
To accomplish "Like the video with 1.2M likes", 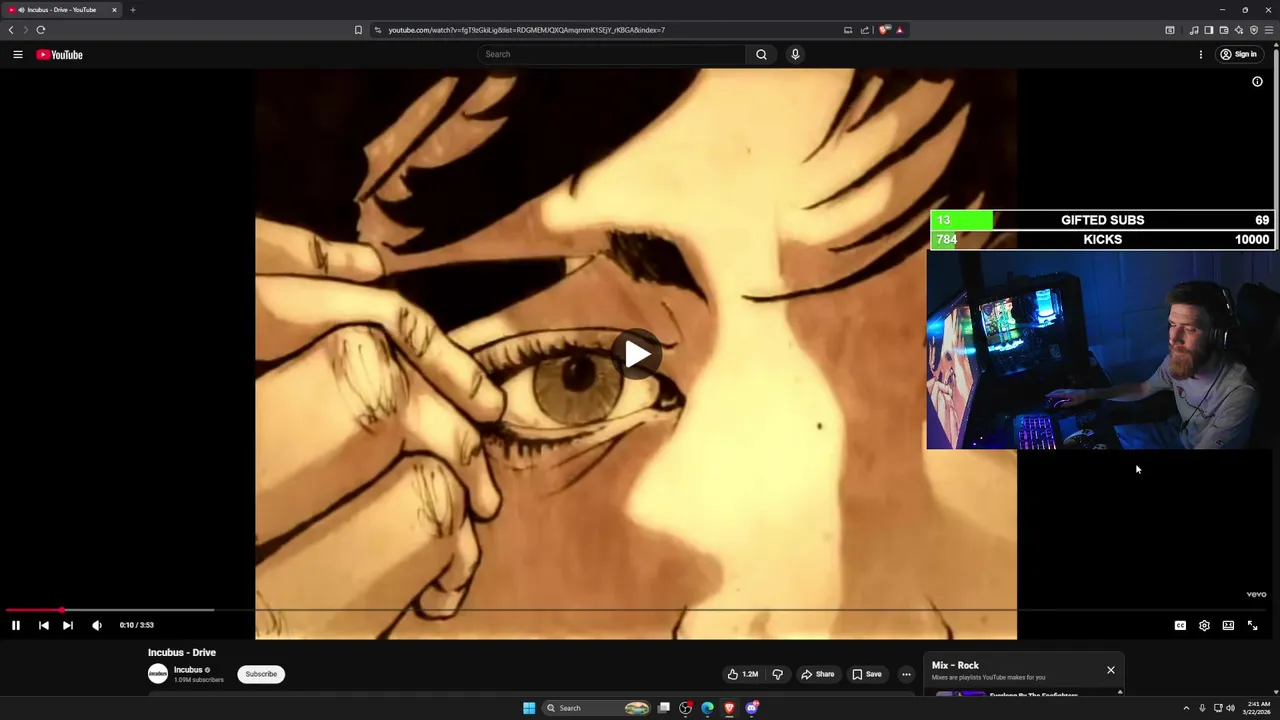I will (742, 674).
